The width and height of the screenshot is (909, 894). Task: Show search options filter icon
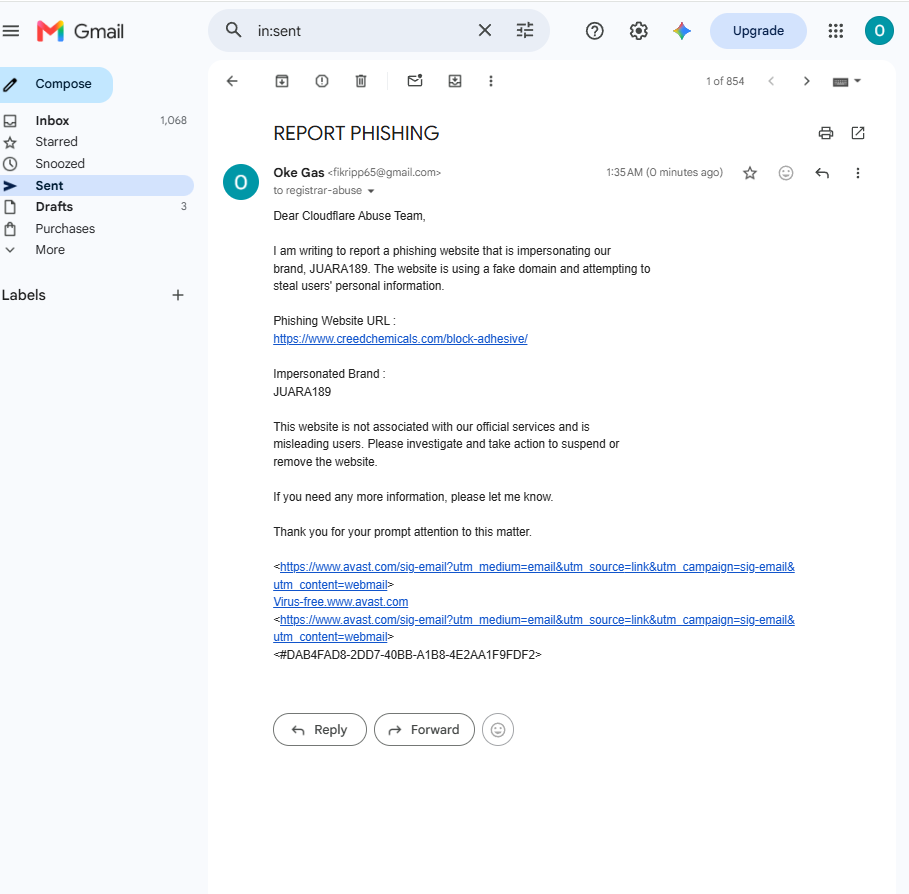coord(525,30)
